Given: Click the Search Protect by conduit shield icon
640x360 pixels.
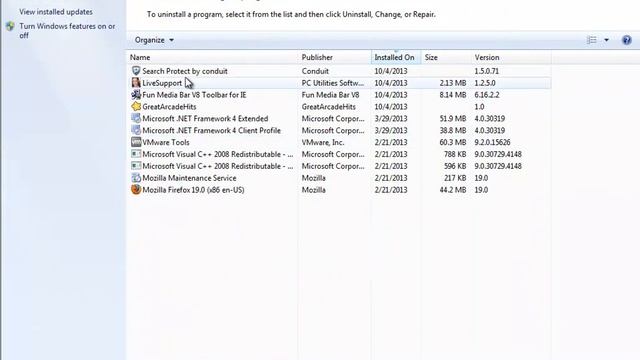Looking at the screenshot, I should [136, 71].
